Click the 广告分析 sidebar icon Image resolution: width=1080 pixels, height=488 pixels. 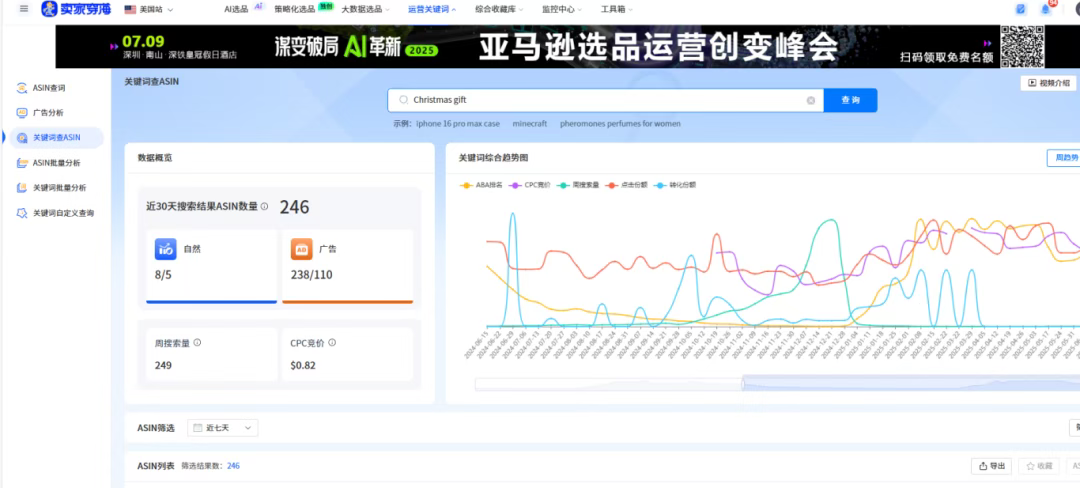22,113
